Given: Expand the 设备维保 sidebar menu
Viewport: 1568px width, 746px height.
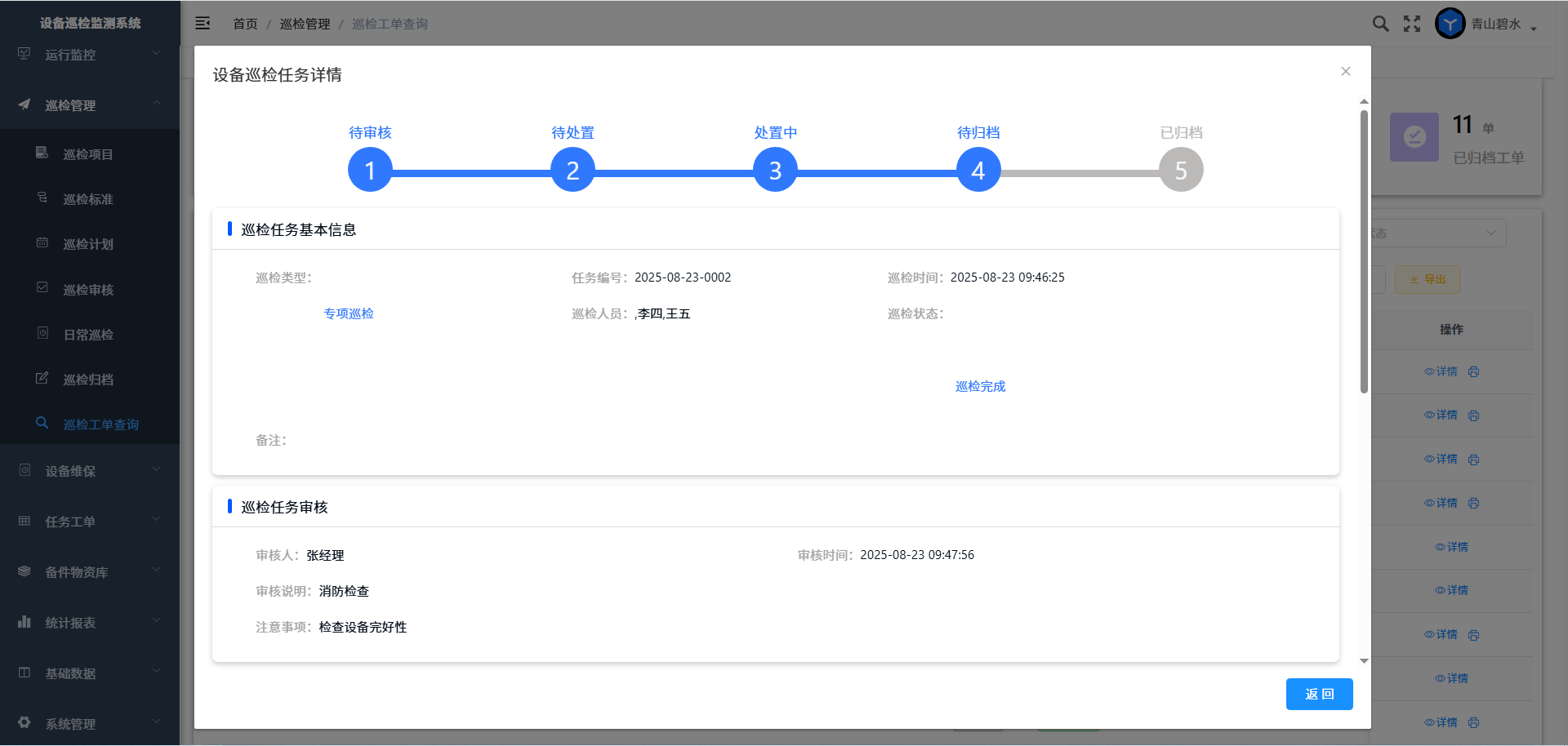Looking at the screenshot, I should [90, 471].
